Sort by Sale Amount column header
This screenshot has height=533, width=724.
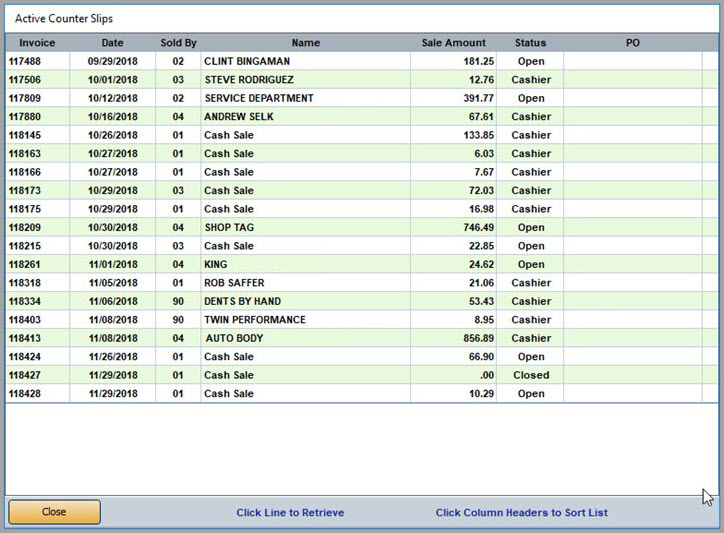453,43
